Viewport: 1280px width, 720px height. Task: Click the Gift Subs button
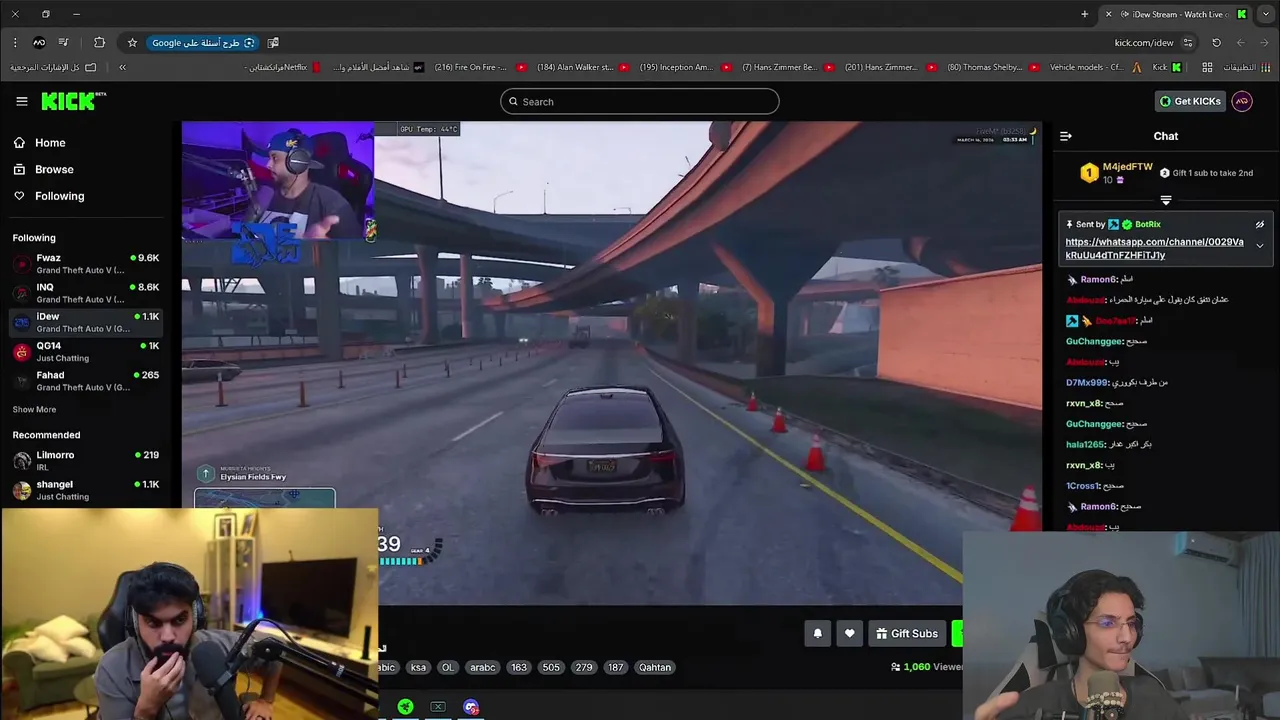[907, 633]
